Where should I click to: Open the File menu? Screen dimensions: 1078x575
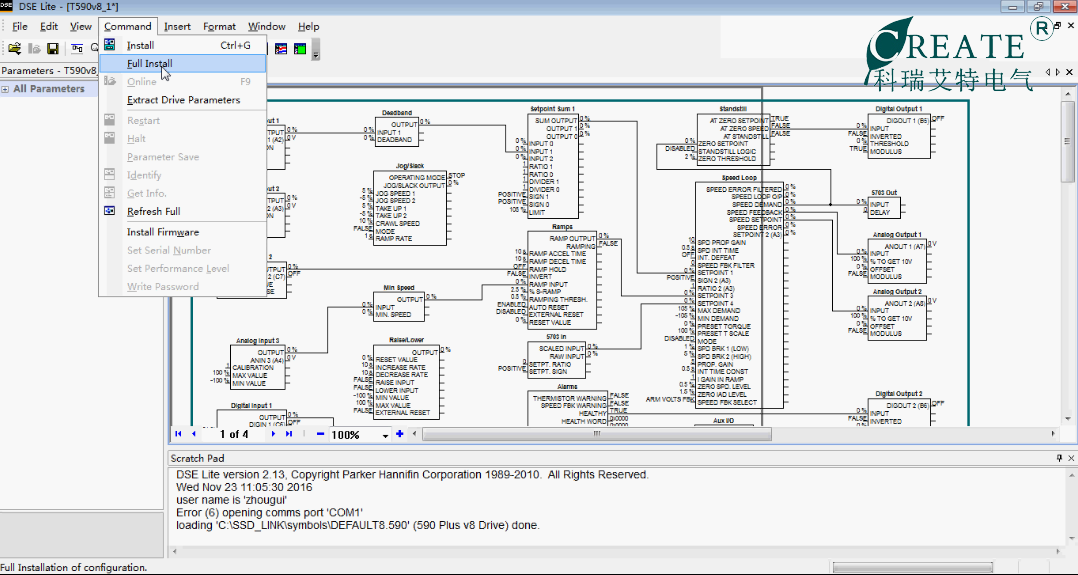point(20,26)
